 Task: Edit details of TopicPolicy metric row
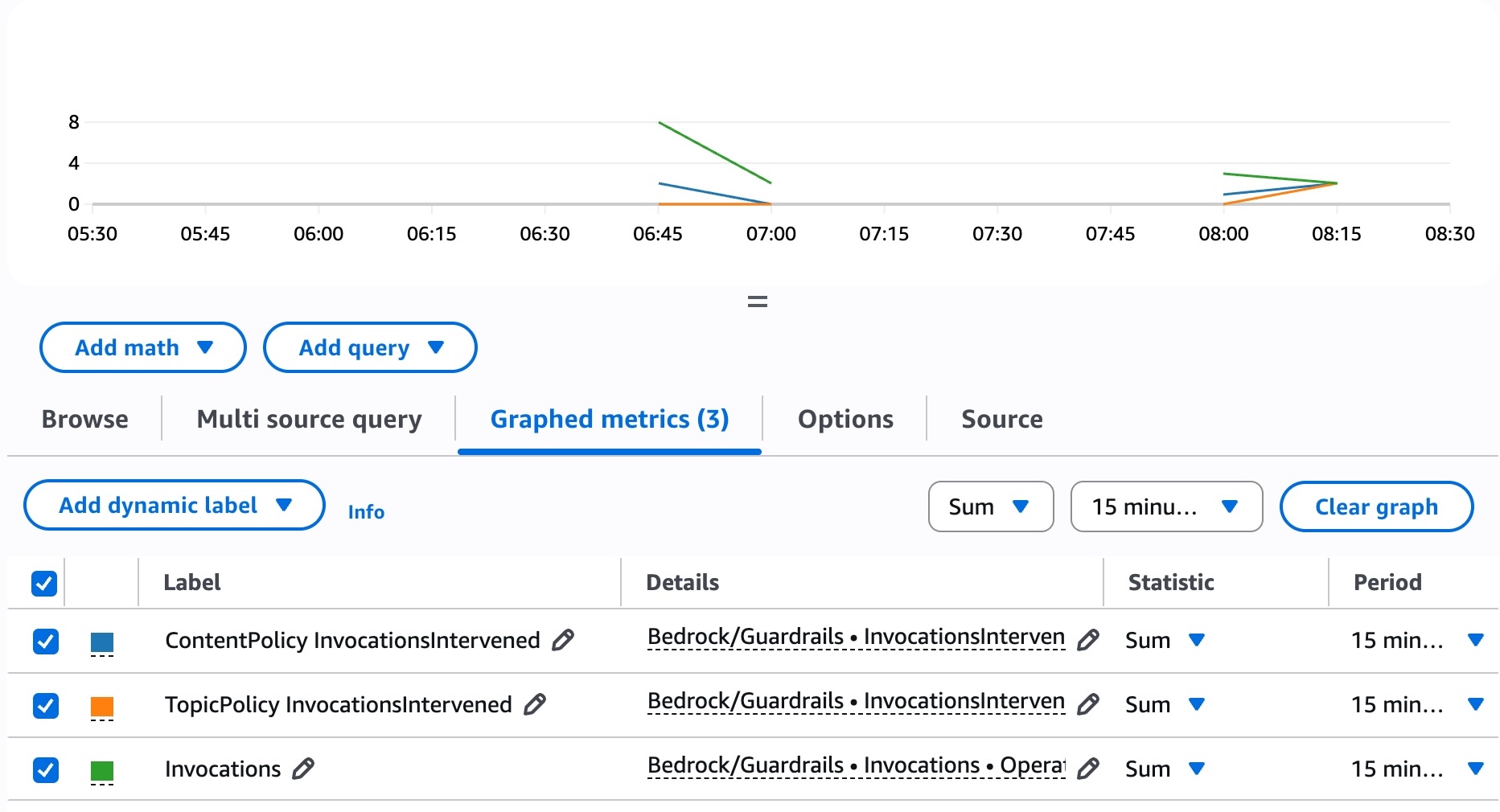point(1087,704)
